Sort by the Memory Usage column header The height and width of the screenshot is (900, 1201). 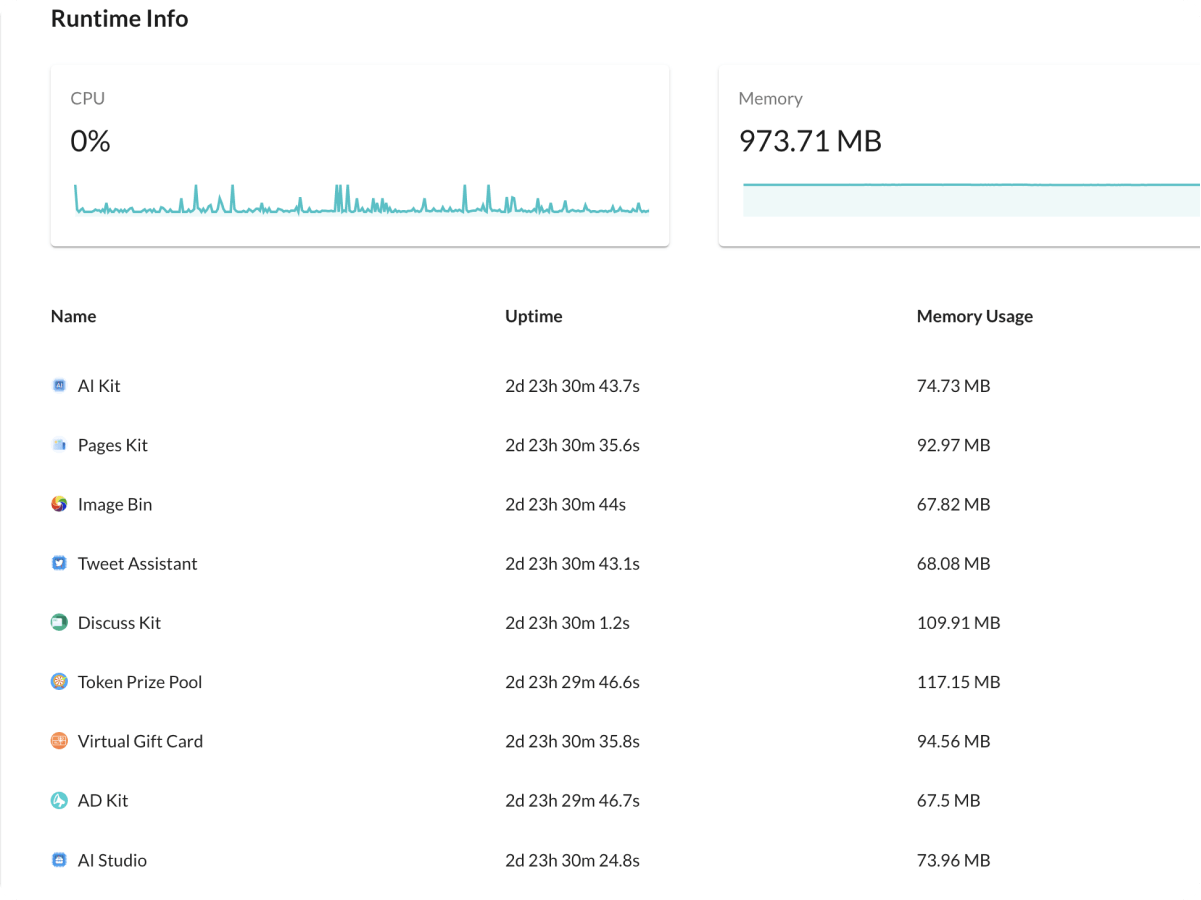[x=975, y=316]
